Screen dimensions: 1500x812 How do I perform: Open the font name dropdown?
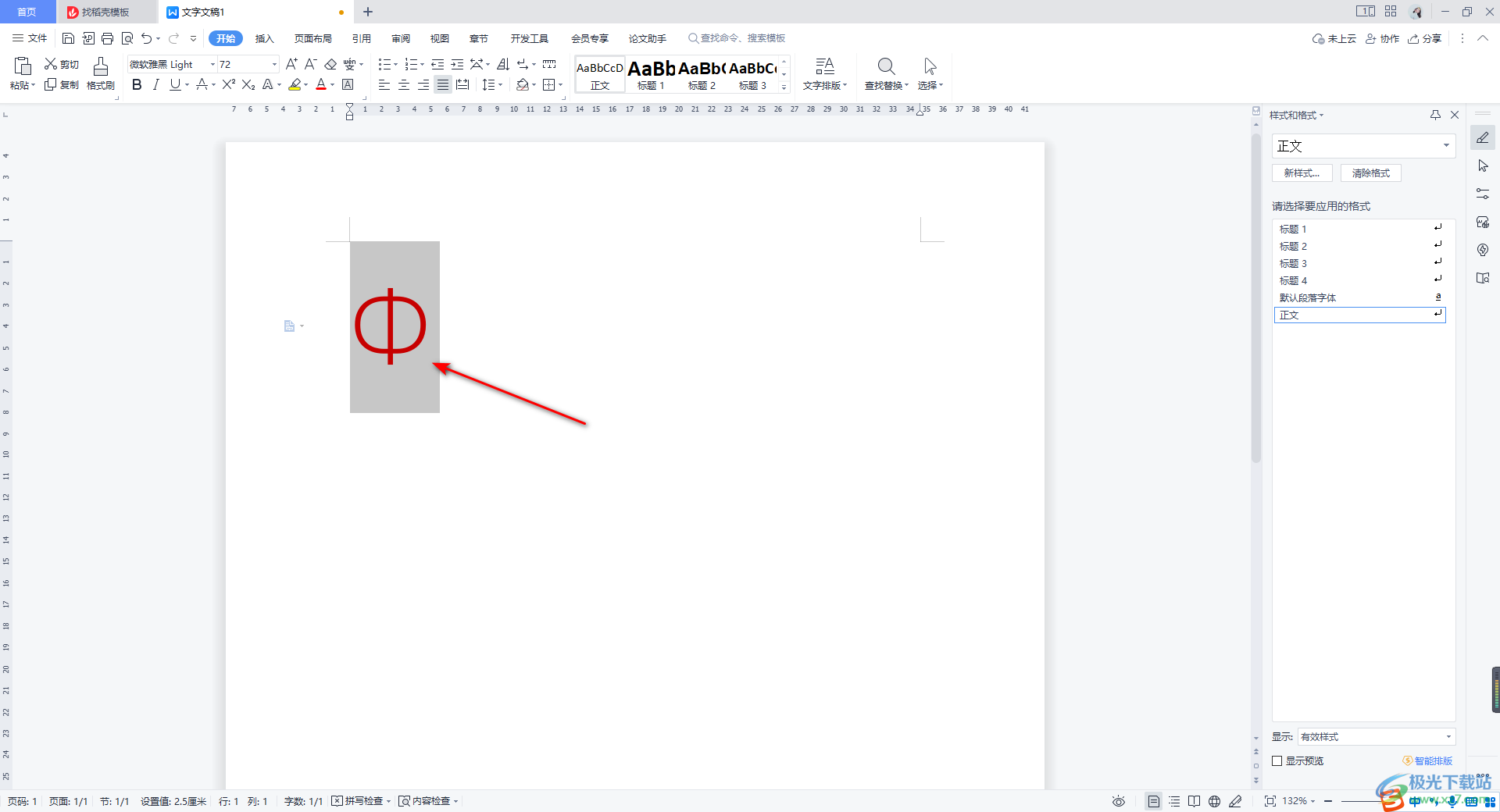point(212,64)
